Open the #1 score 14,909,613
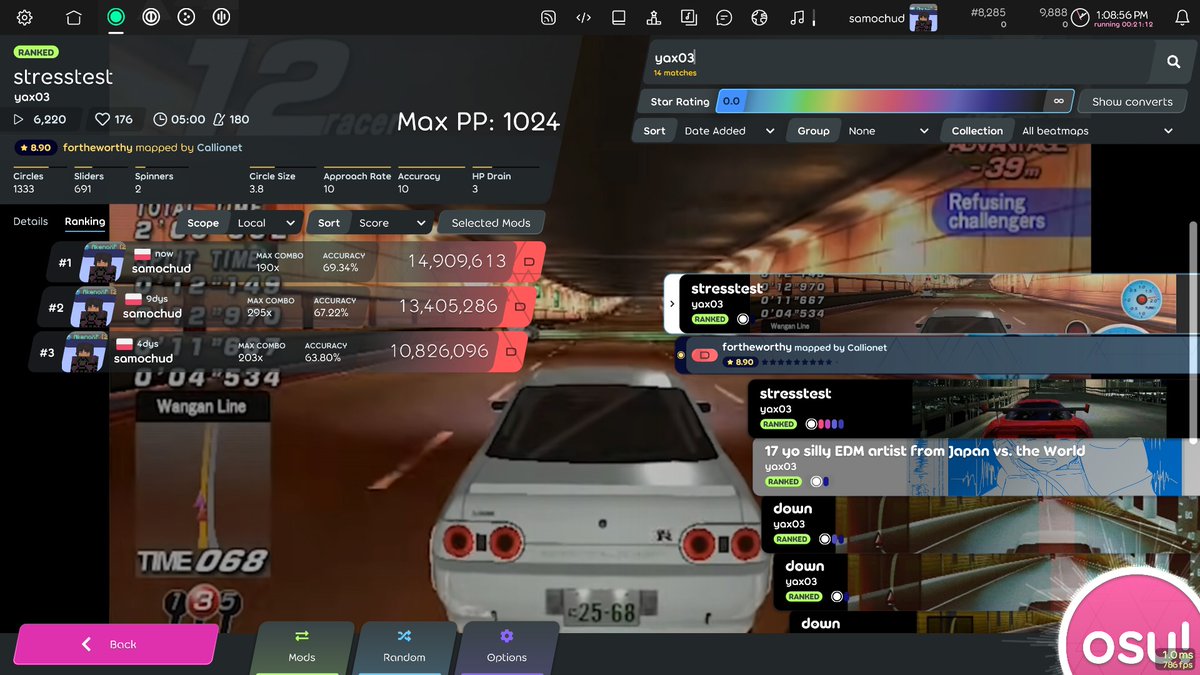1200x675 pixels. coord(296,262)
